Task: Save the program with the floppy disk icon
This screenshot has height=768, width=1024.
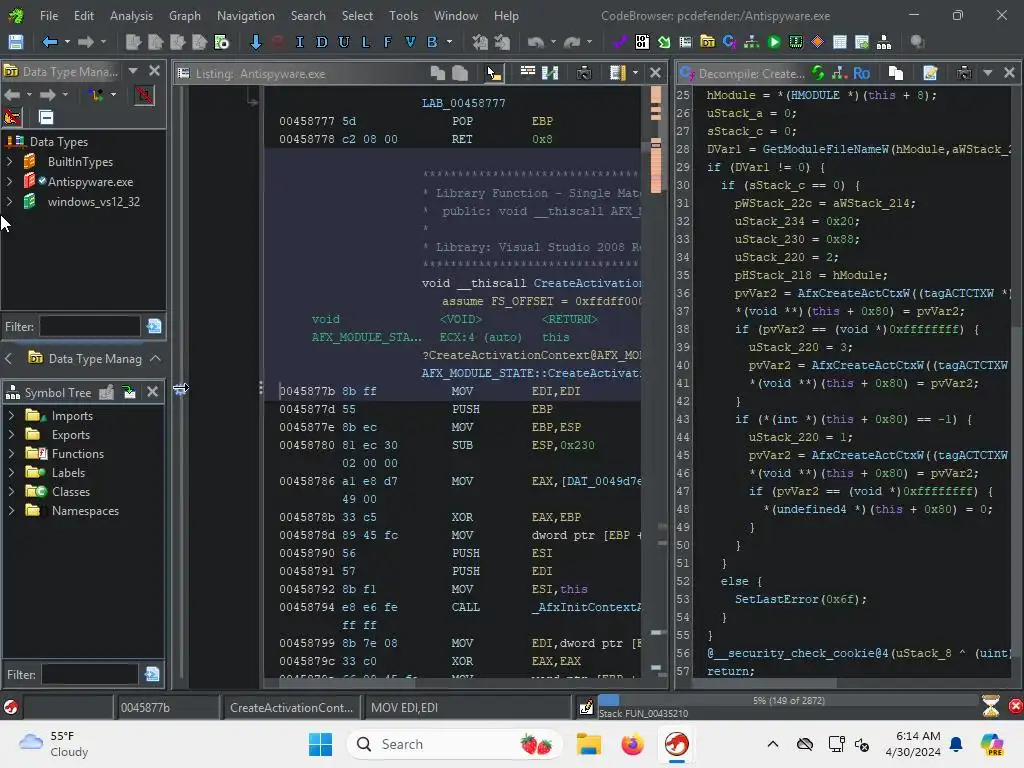Action: point(16,42)
